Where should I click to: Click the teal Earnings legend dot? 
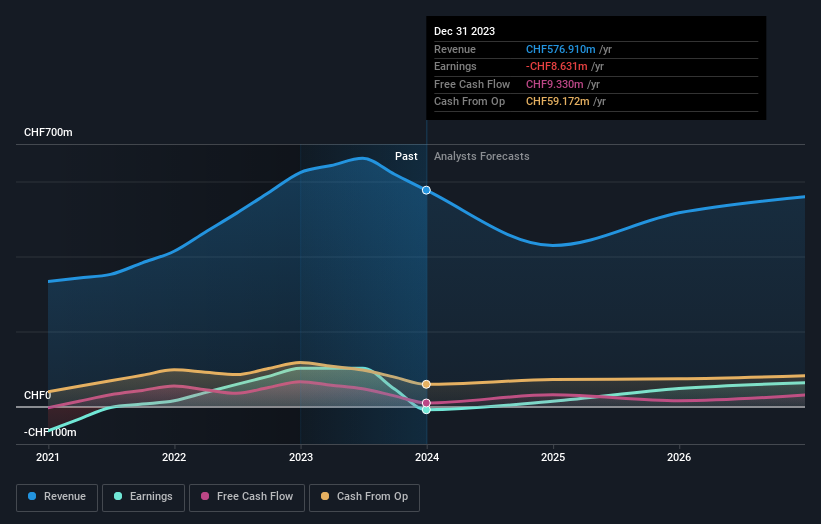pyautogui.click(x=118, y=496)
